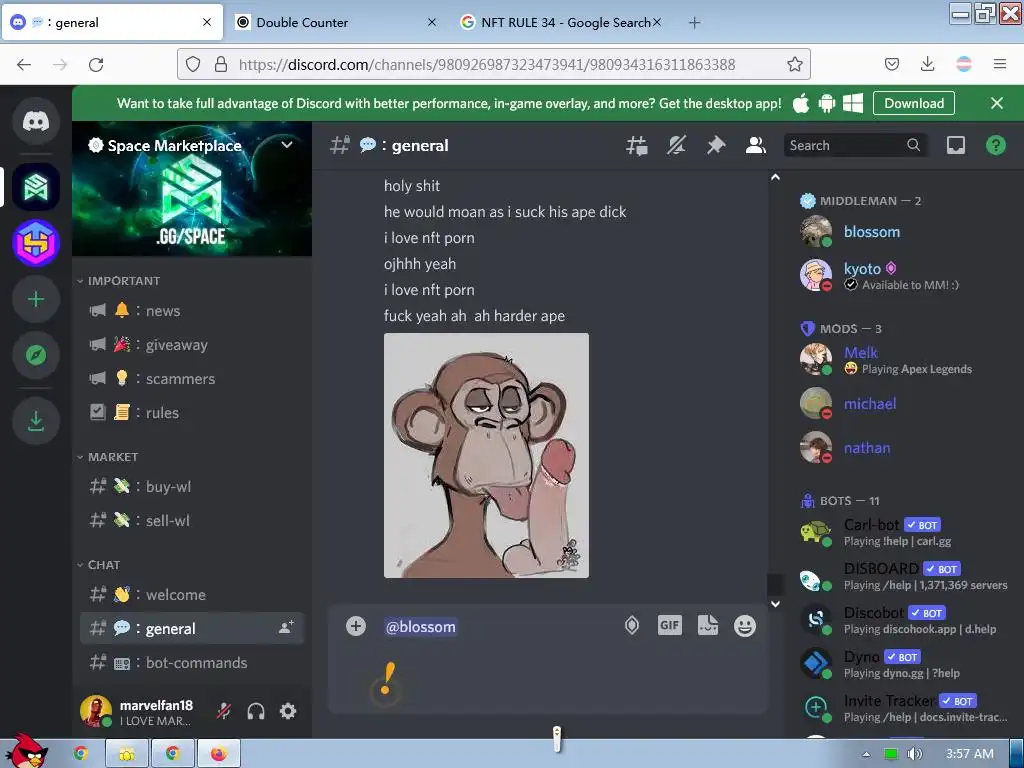Toggle channel notification mute bell in header
The width and height of the screenshot is (1024, 768).
coord(676,145)
